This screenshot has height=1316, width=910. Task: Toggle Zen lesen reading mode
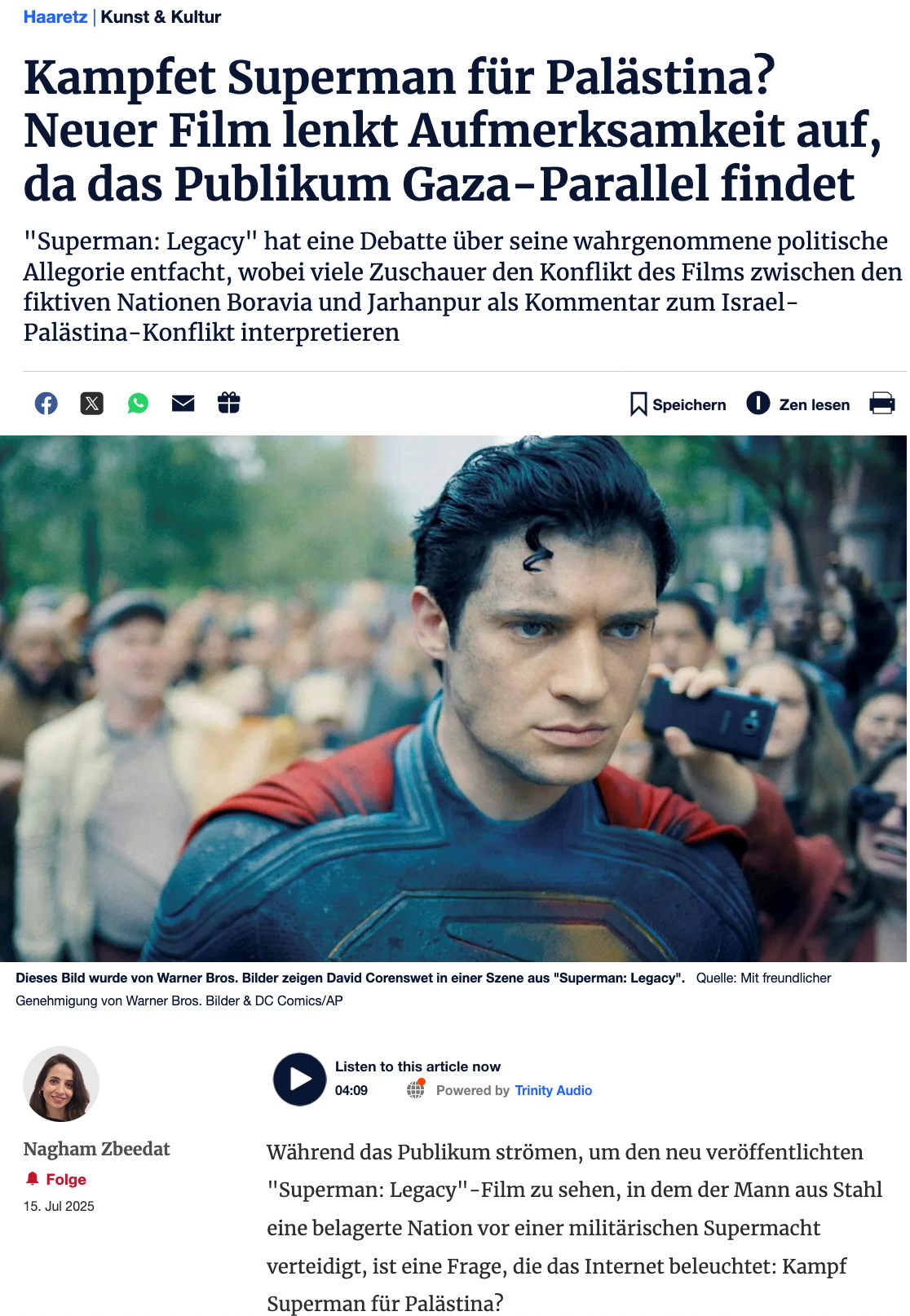(x=798, y=404)
